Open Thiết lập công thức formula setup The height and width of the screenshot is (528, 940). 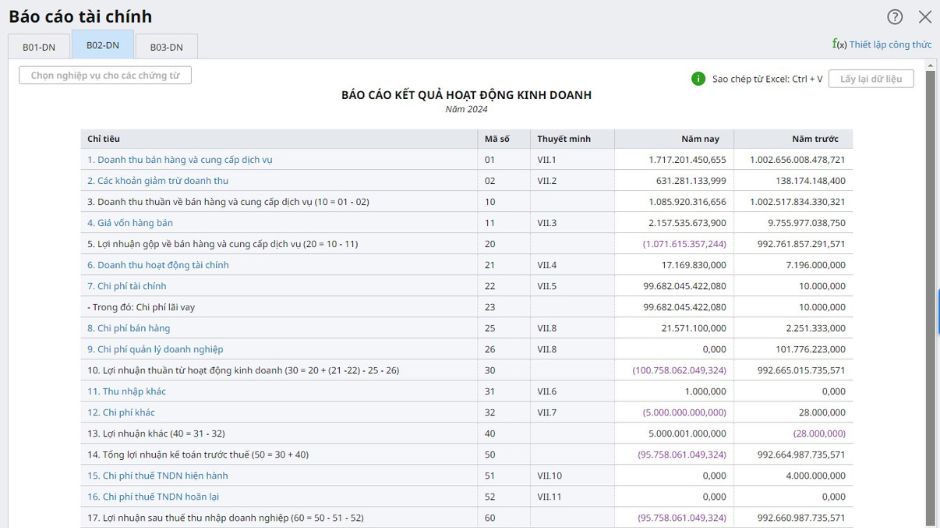(x=882, y=44)
